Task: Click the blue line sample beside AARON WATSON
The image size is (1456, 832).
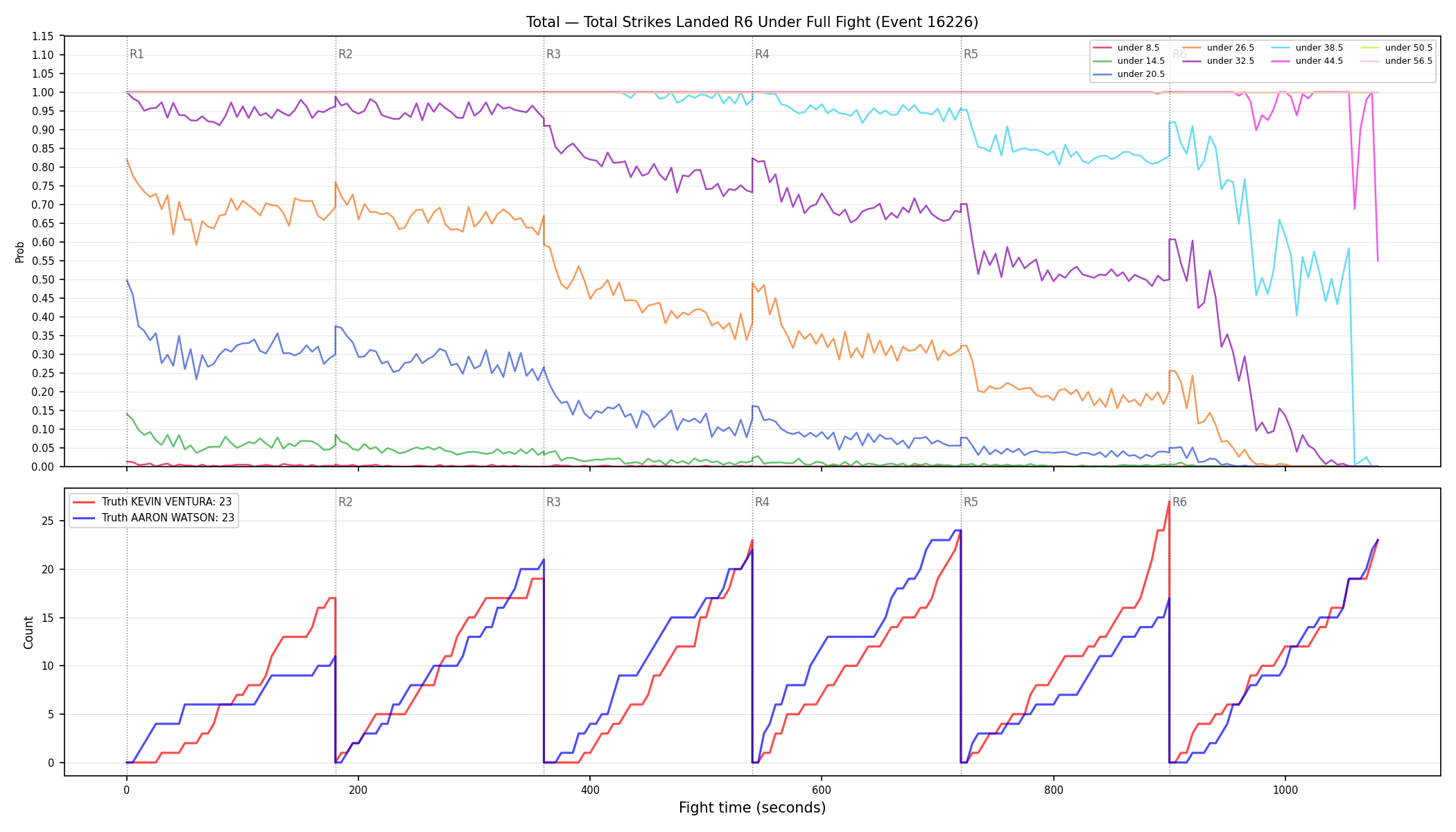Action: coord(85,518)
